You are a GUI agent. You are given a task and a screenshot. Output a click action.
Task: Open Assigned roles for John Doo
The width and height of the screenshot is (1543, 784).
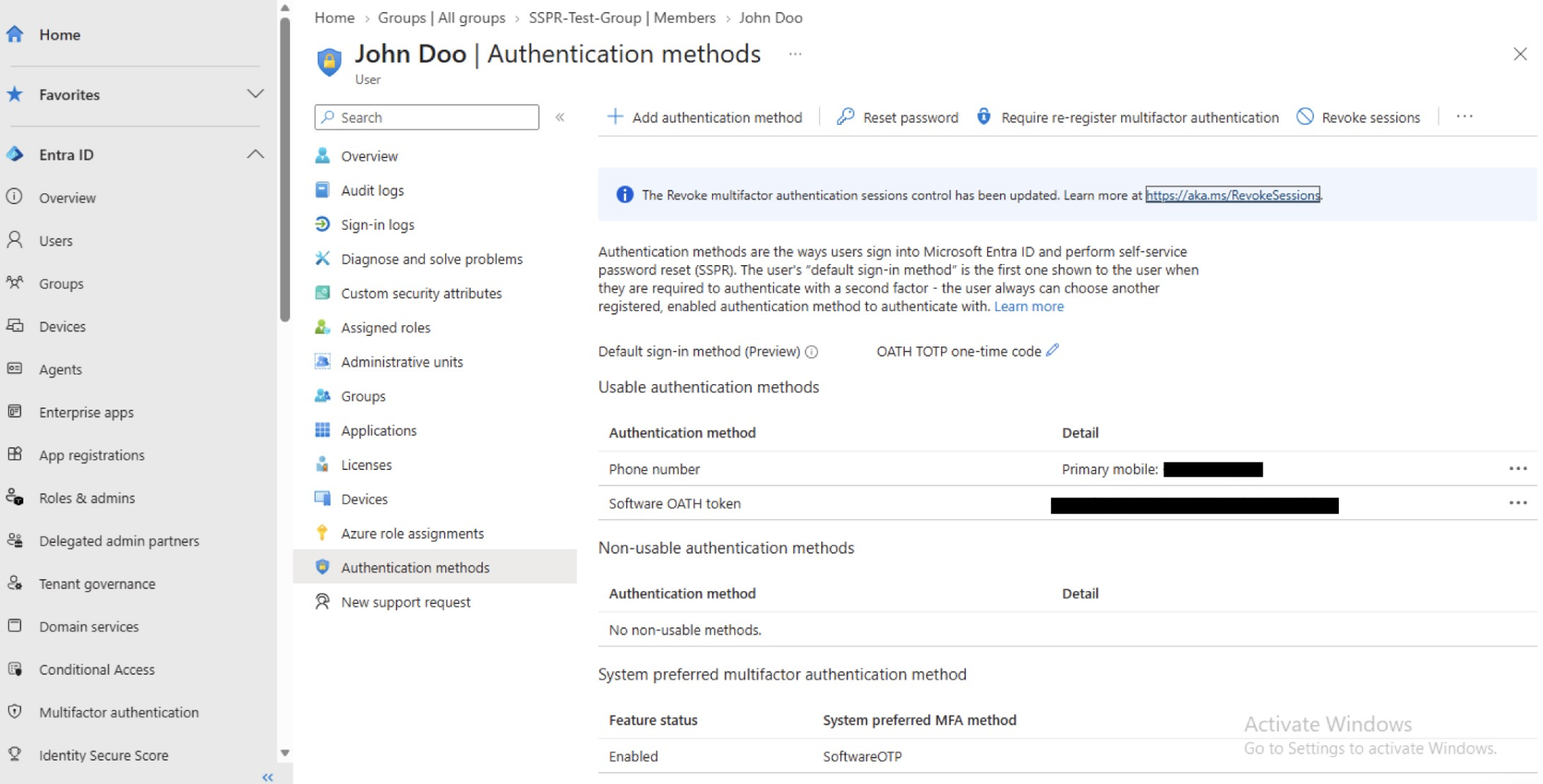(x=386, y=328)
